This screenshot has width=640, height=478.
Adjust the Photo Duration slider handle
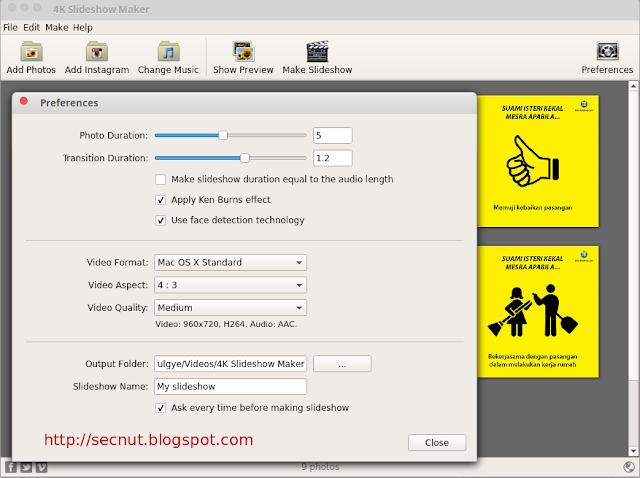click(x=223, y=135)
